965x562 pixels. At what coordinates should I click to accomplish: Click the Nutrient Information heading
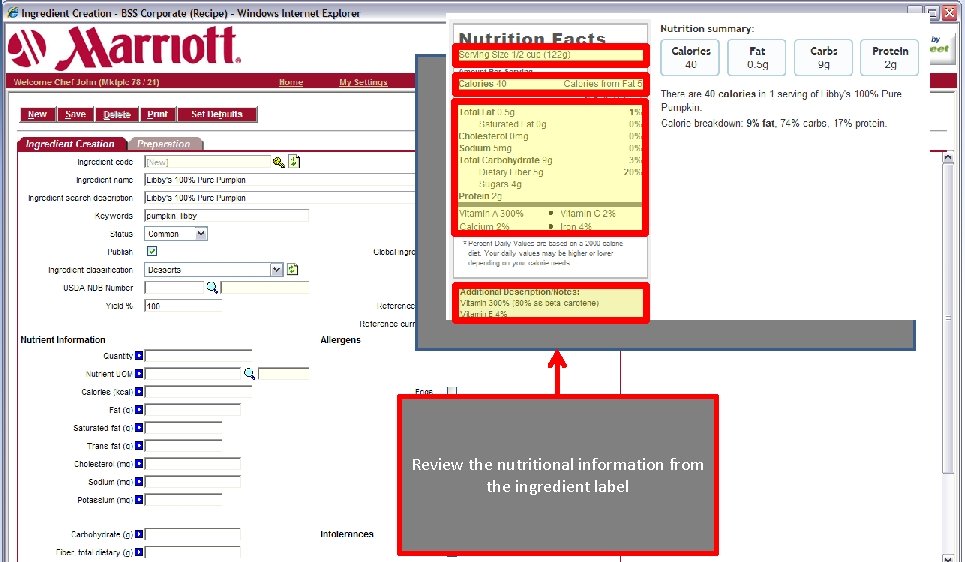click(63, 339)
